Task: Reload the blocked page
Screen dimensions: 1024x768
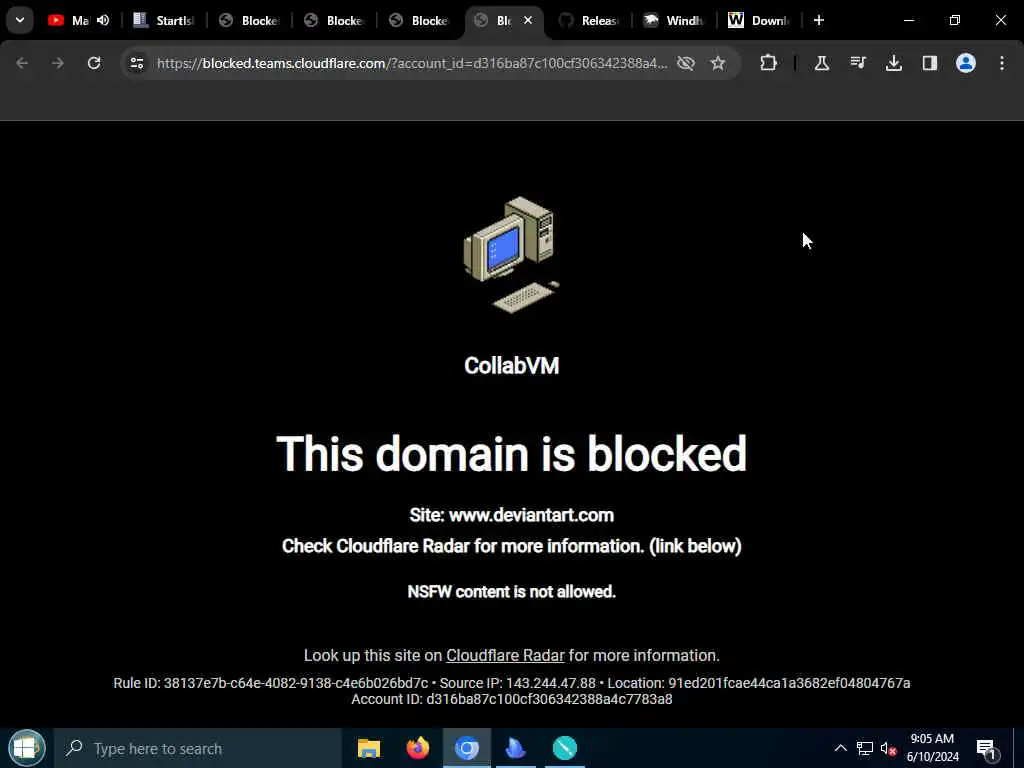Action: click(x=94, y=63)
